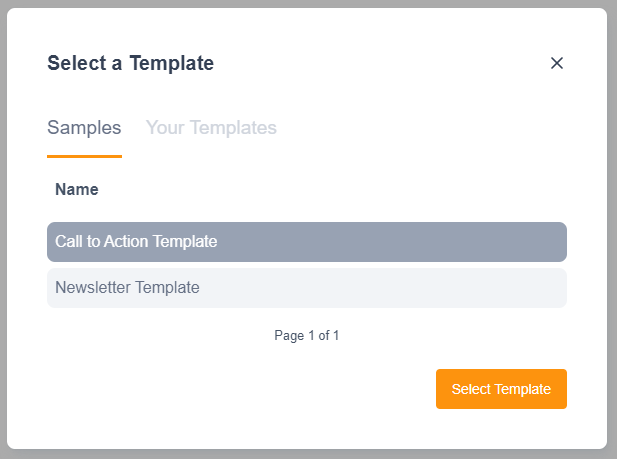Click the orange Select Template button
Image resolution: width=617 pixels, height=459 pixels.
pyautogui.click(x=501, y=389)
